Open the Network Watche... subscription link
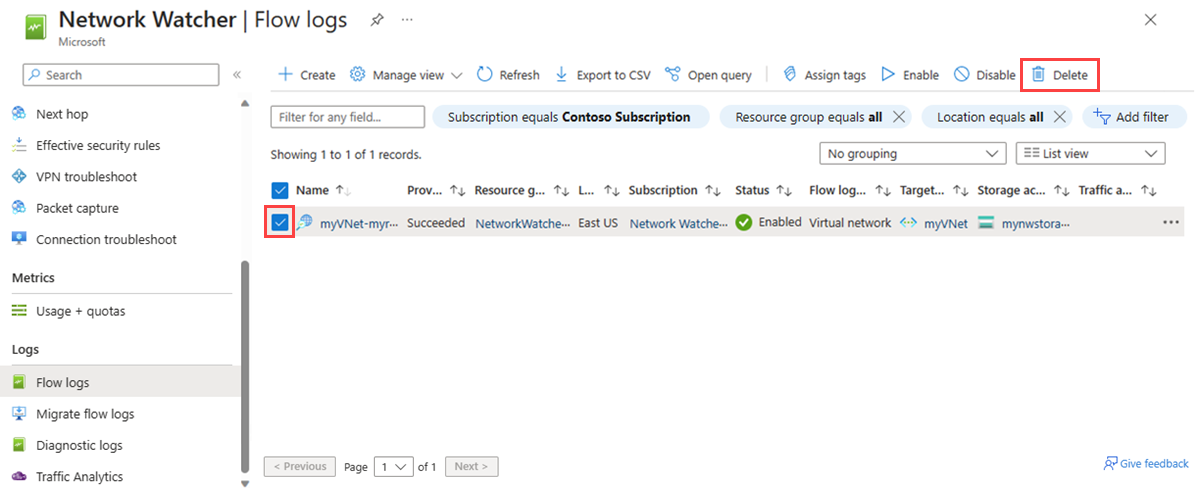1200x490 pixels. tap(678, 223)
